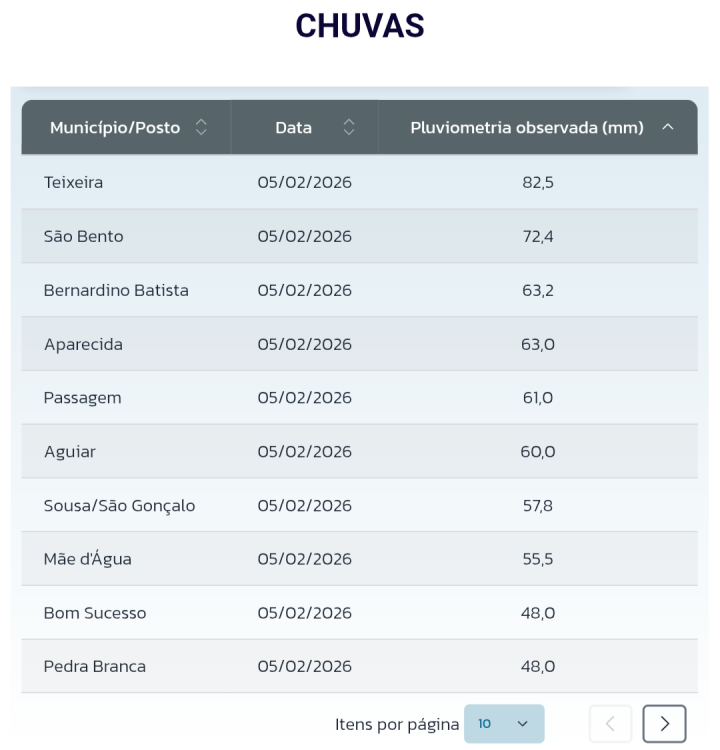The image size is (720, 750).
Task: Sort by Município/Posto using the arrows icon
Action: 201,127
